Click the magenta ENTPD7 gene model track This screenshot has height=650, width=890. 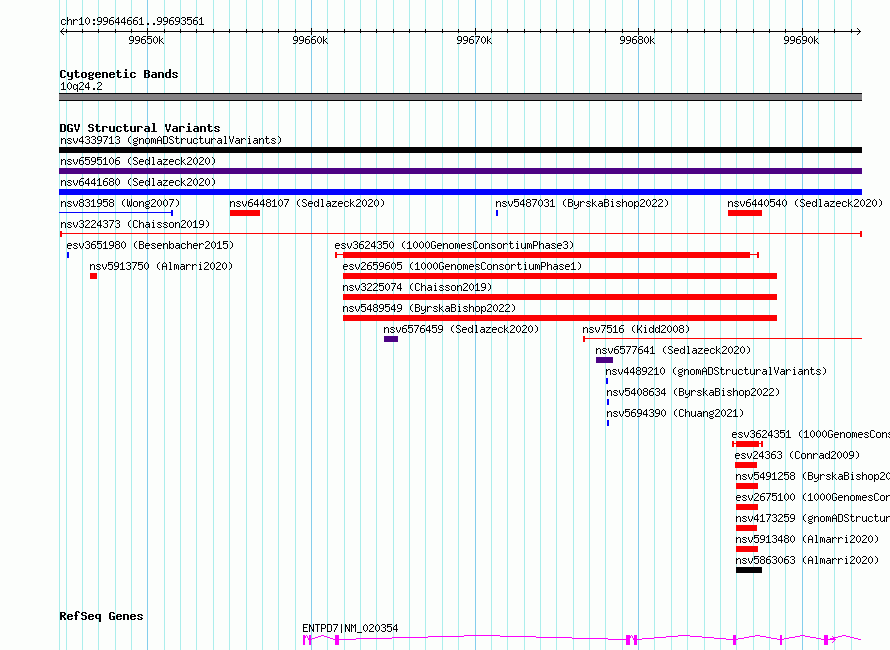pos(582,640)
